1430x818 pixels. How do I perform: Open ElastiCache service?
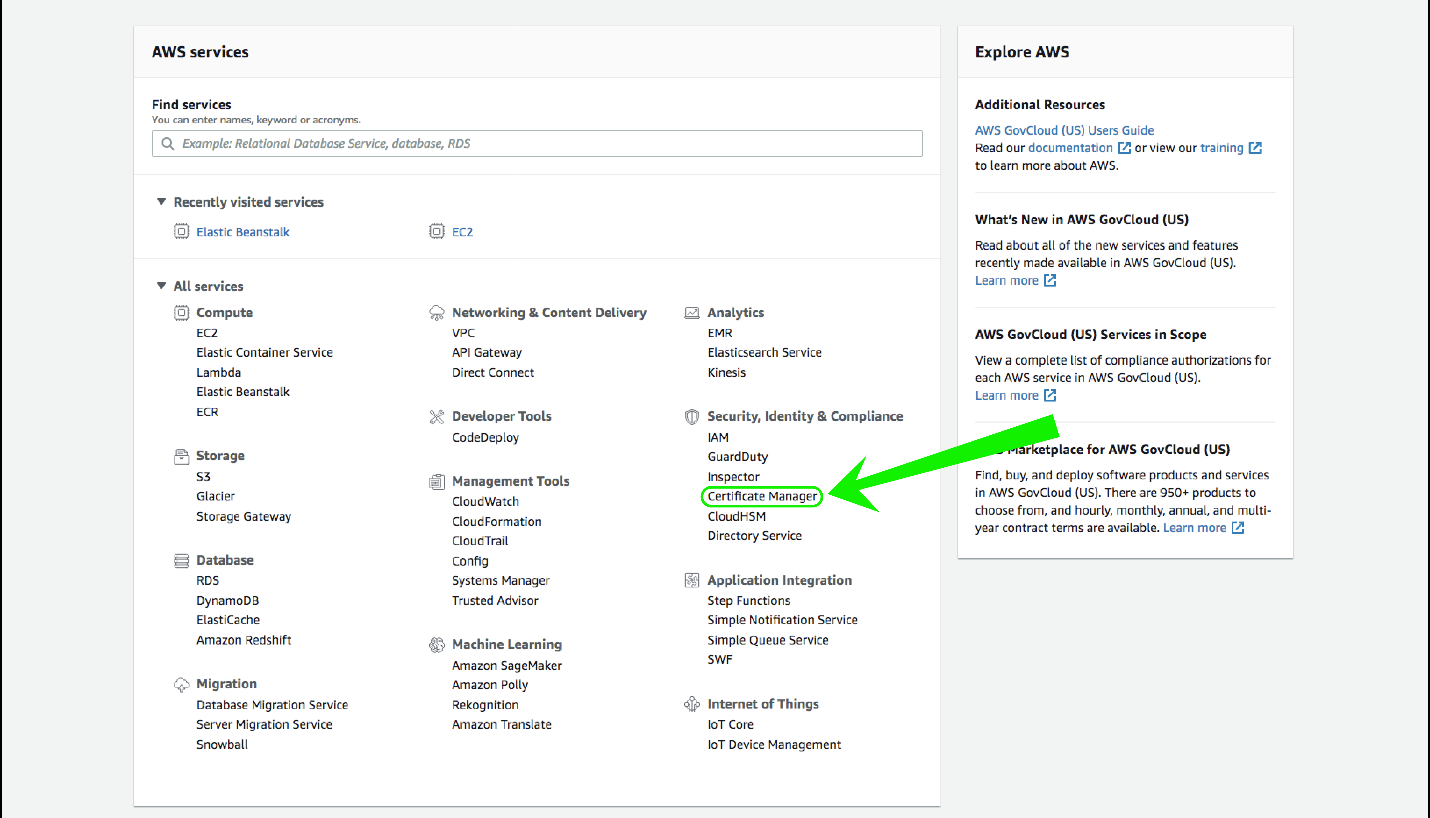pos(228,620)
